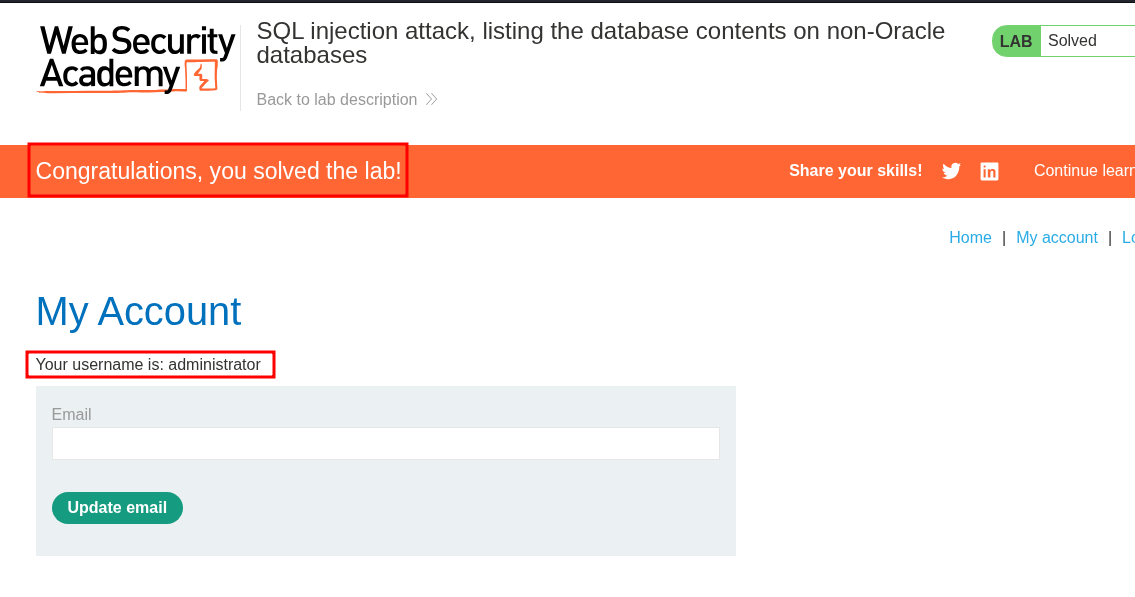Image resolution: width=1135 pixels, height=597 pixels.
Task: Click Continue learning link in banner
Action: pos(1083,171)
